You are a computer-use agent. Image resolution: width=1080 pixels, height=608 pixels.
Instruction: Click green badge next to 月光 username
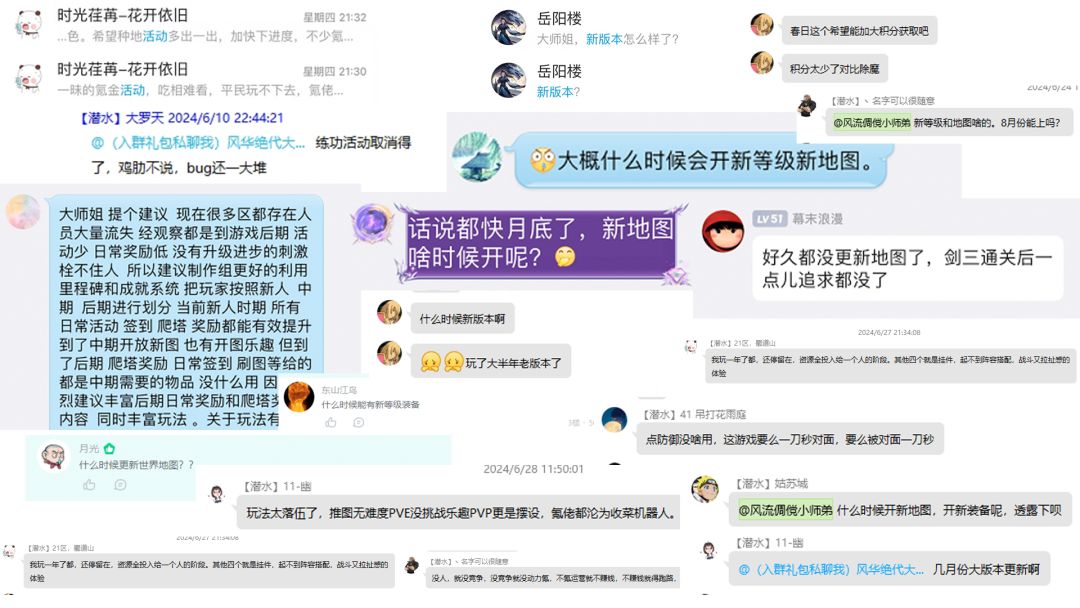coord(109,449)
